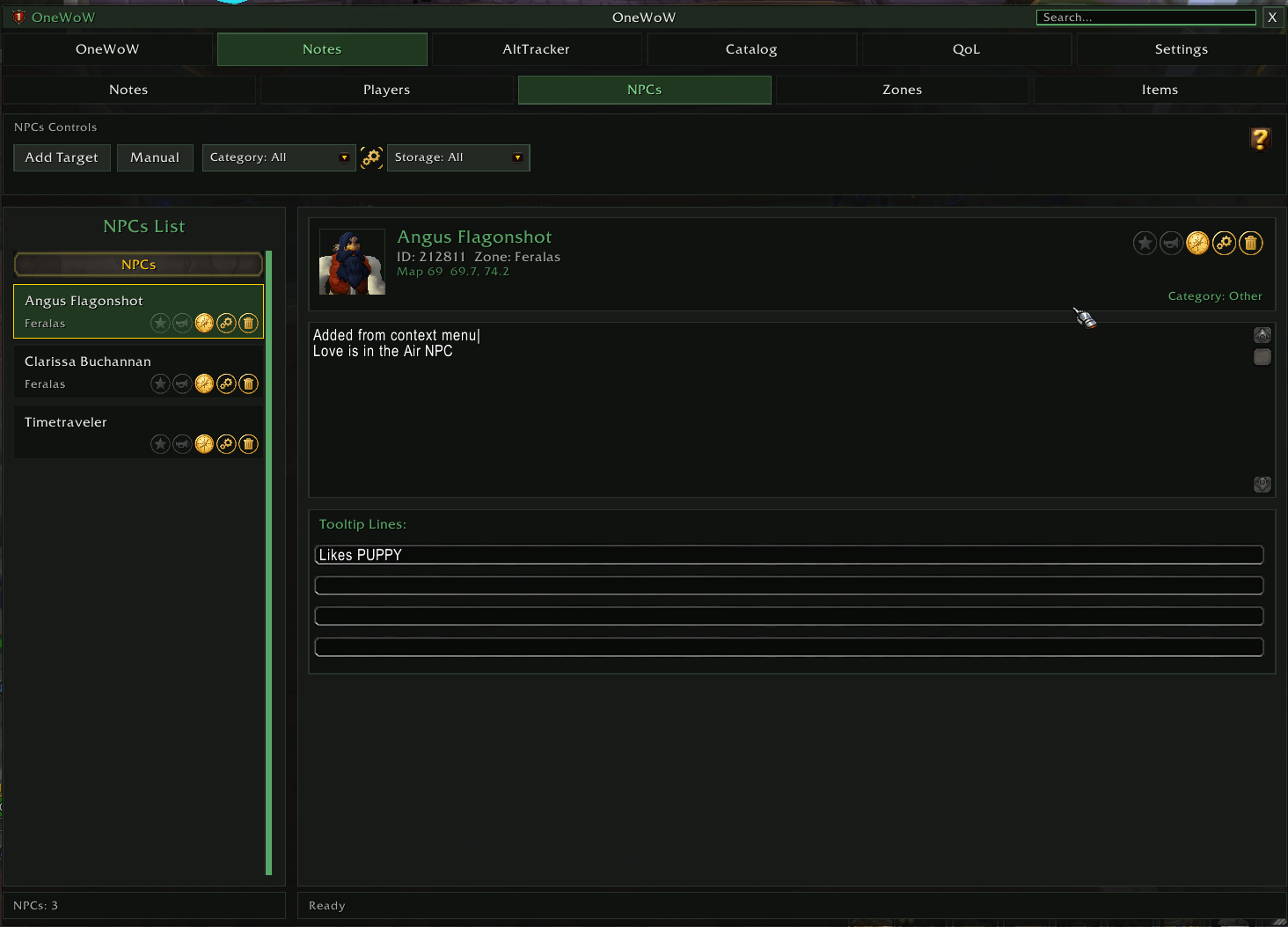The width and height of the screenshot is (1288, 927).
Task: Click the note scrollbar thumb
Action: 1262,357
